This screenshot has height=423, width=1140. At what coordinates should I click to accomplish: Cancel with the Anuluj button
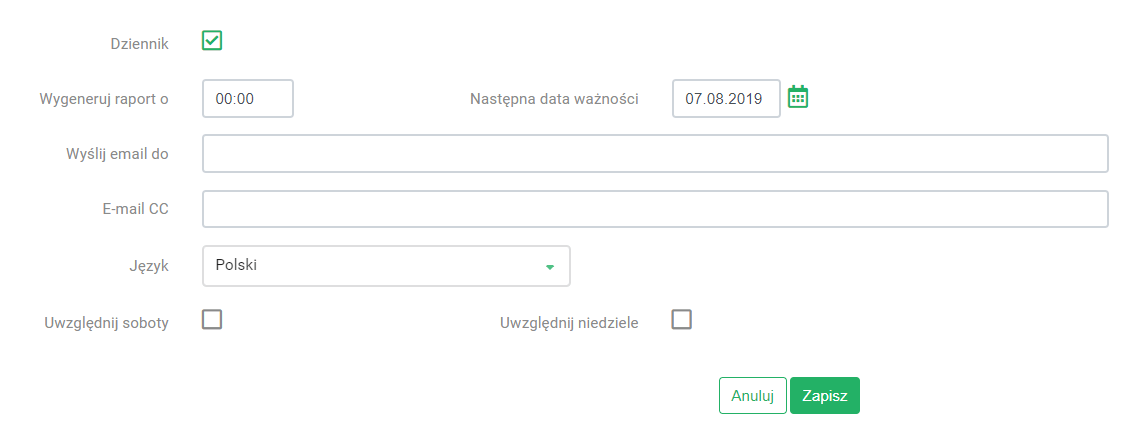pyautogui.click(x=752, y=395)
